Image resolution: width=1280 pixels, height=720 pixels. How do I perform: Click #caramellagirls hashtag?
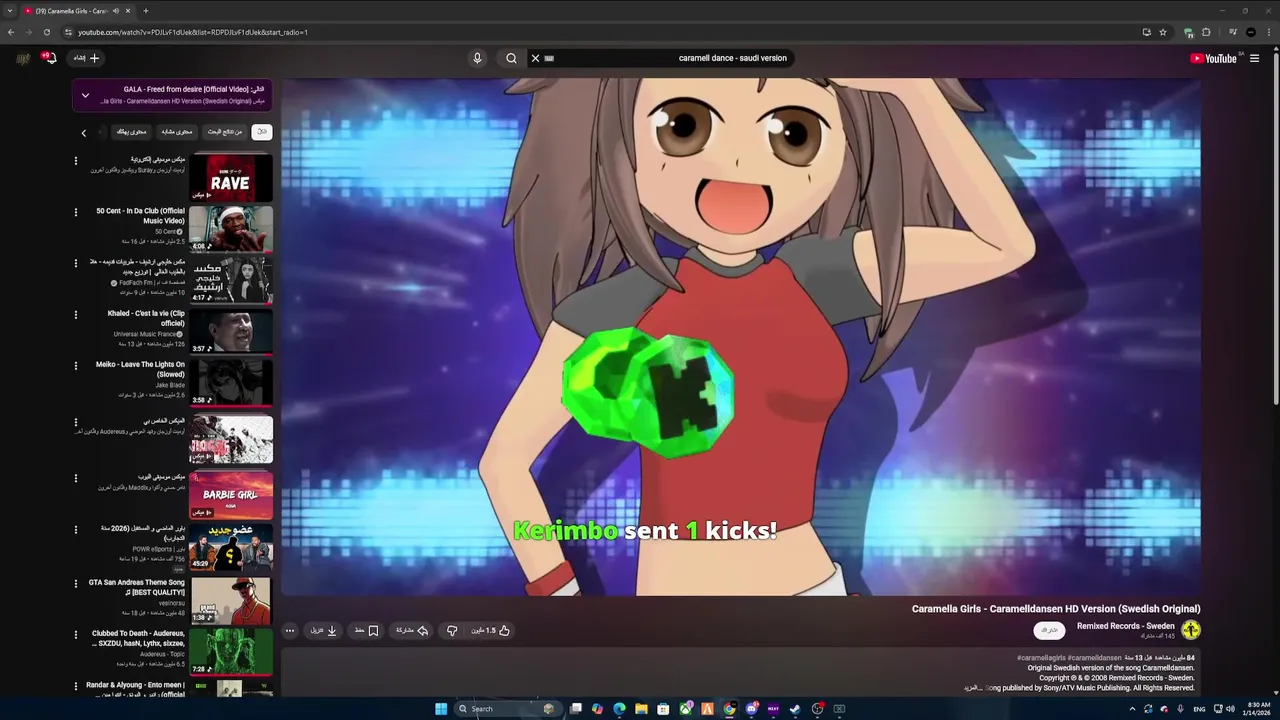[1041, 658]
